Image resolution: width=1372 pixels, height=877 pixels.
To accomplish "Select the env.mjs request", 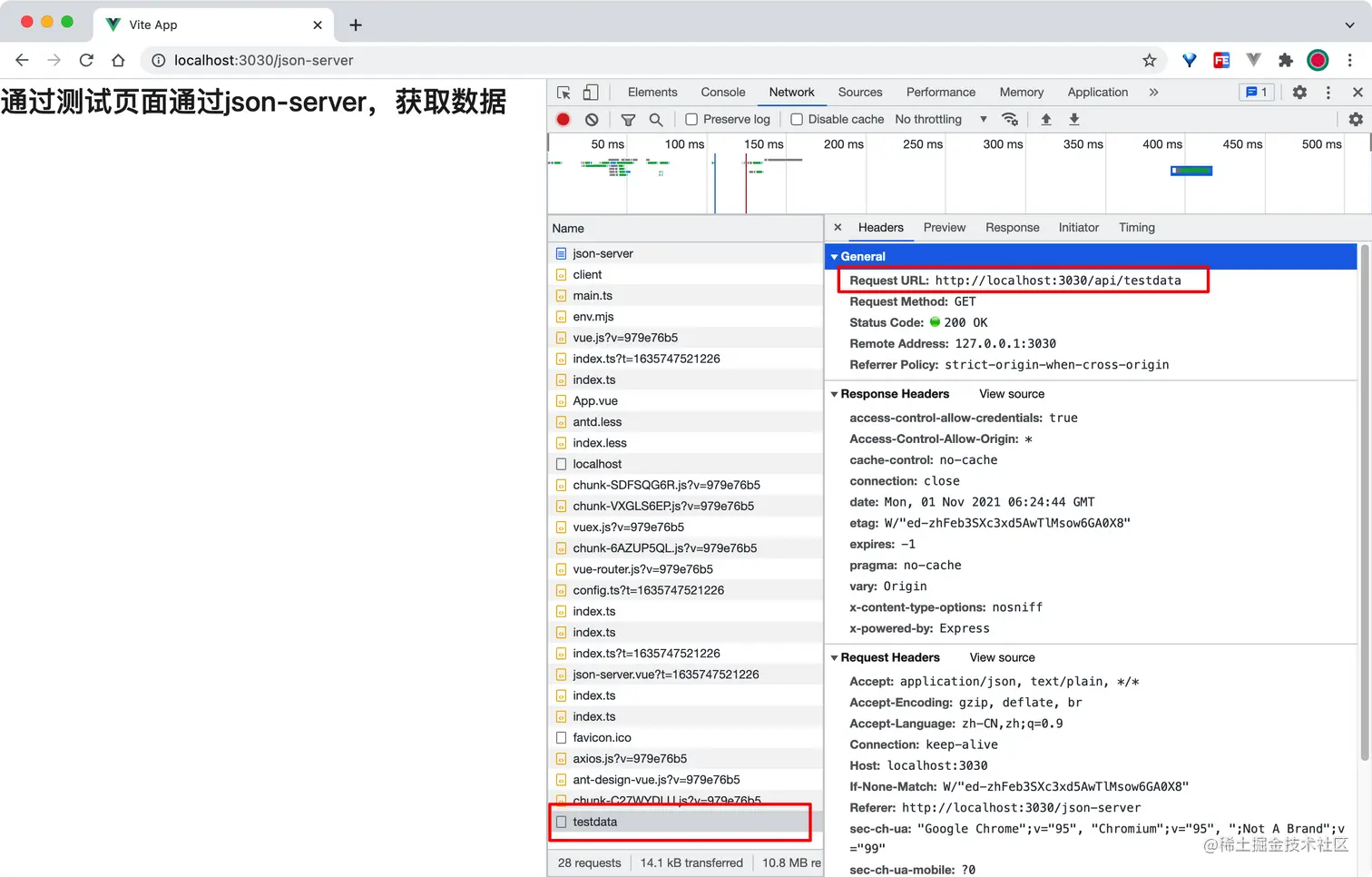I will click(685, 317).
